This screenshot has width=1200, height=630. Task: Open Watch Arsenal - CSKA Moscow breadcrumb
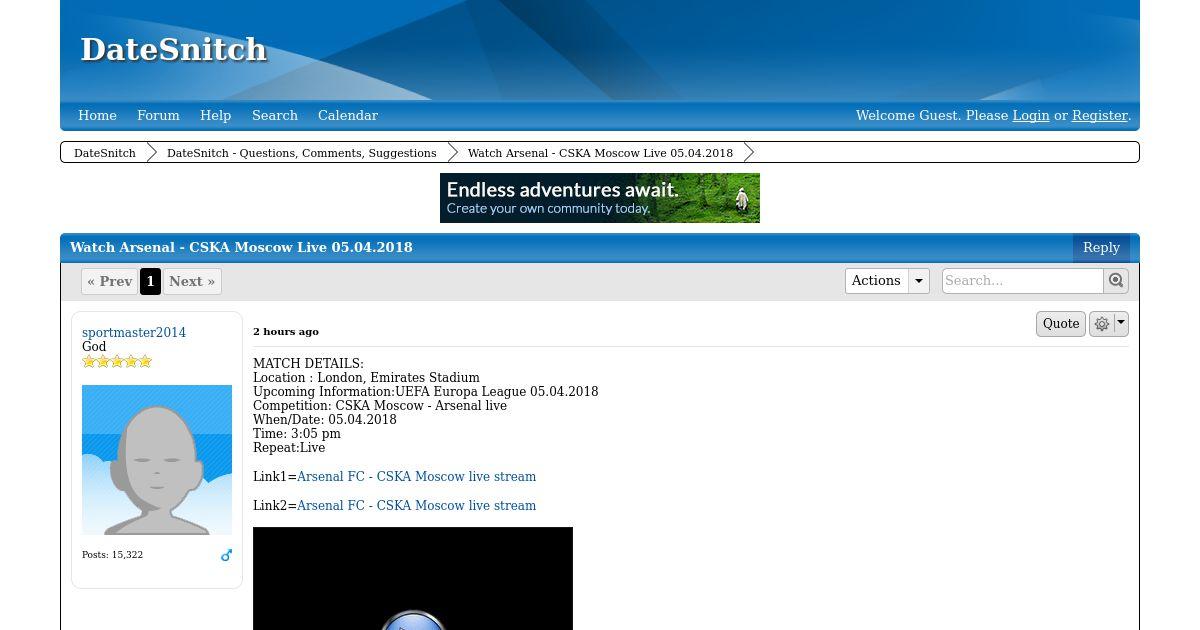click(x=600, y=153)
